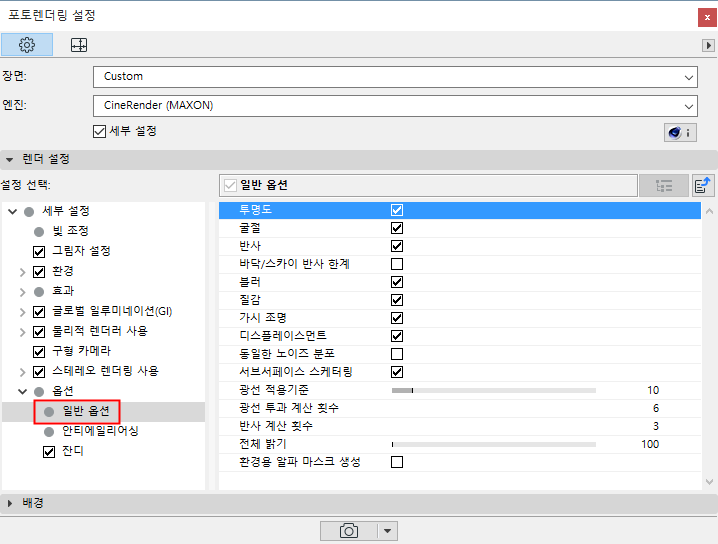Image resolution: width=718 pixels, height=544 pixels.
Task: Collapse the 세부 설정 tree node
Action: pyautogui.click(x=12, y=212)
